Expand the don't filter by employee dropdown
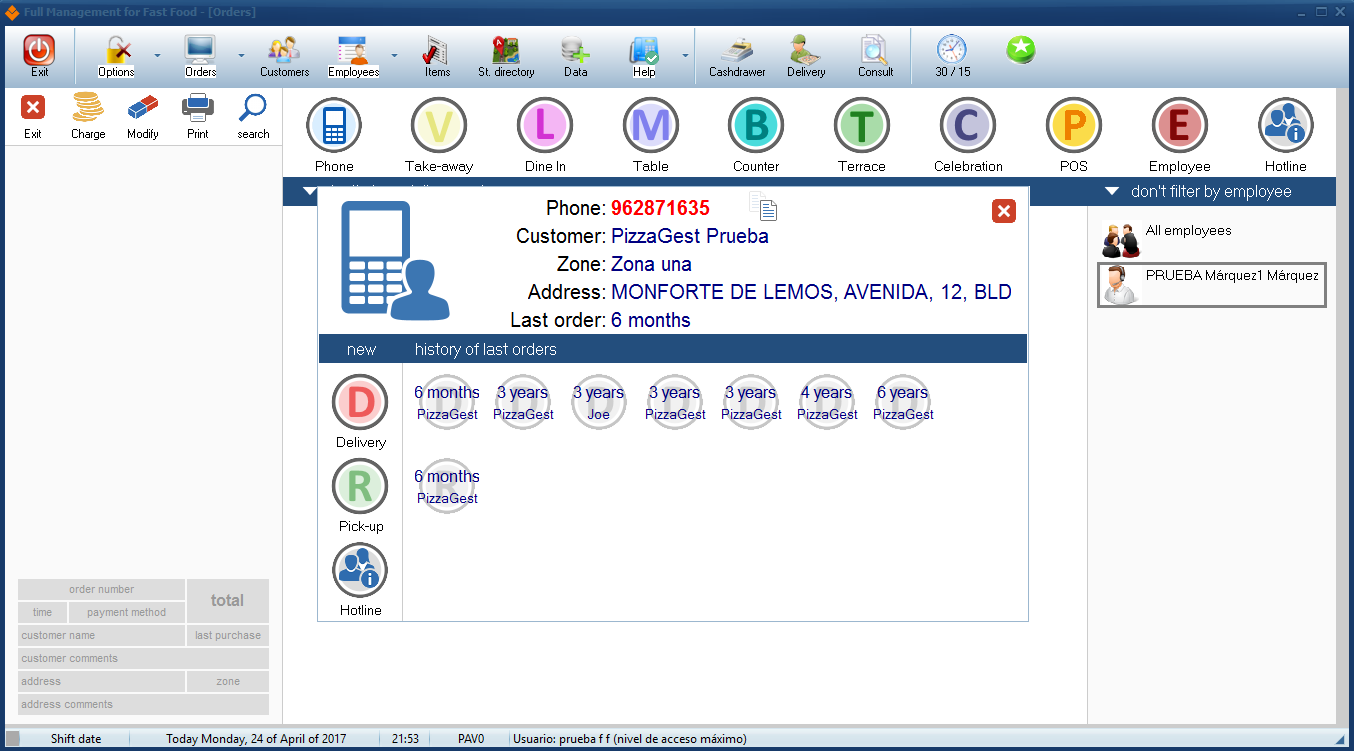The image size is (1354, 751). point(1112,191)
